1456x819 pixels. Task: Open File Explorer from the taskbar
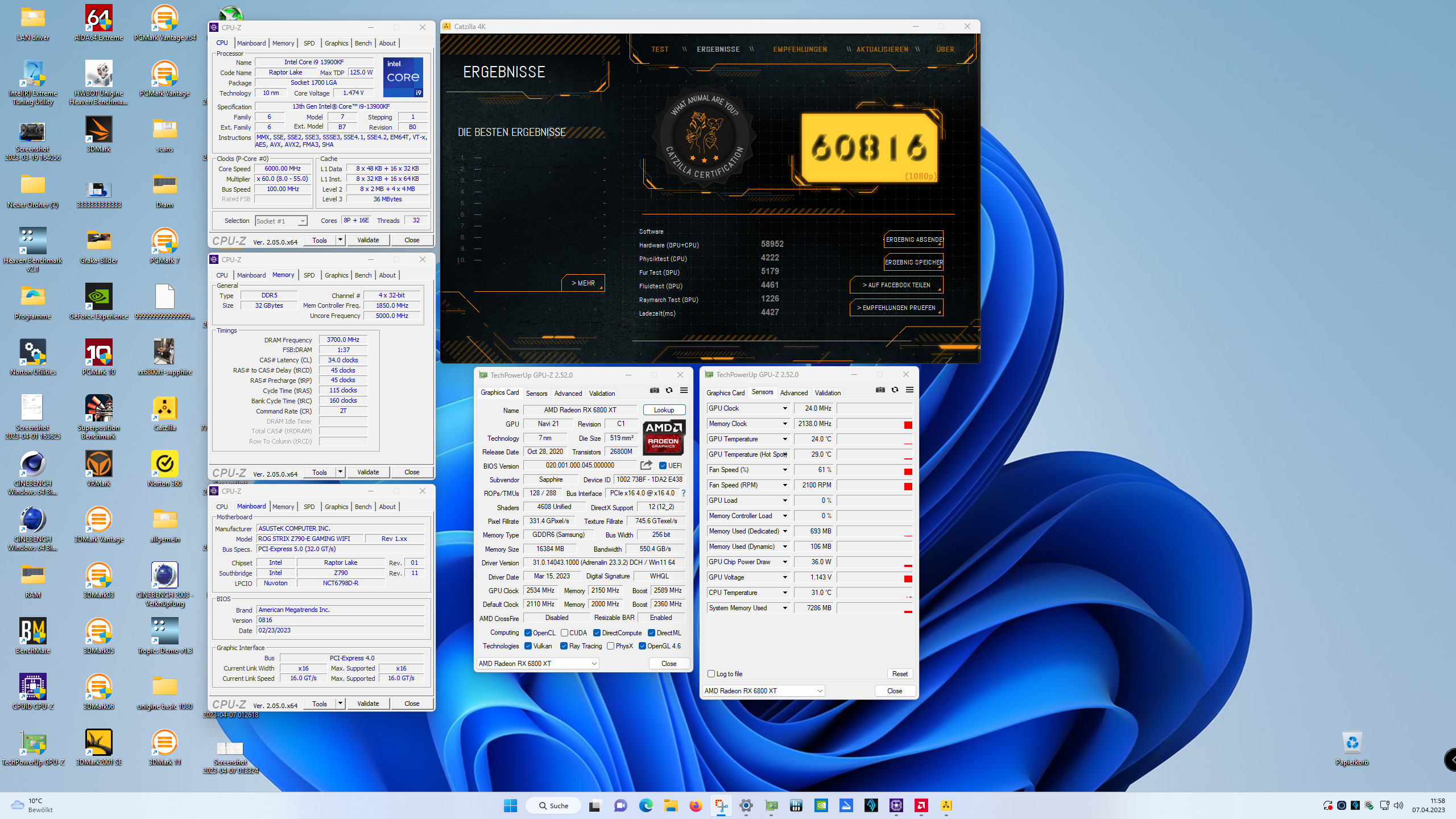[671, 805]
